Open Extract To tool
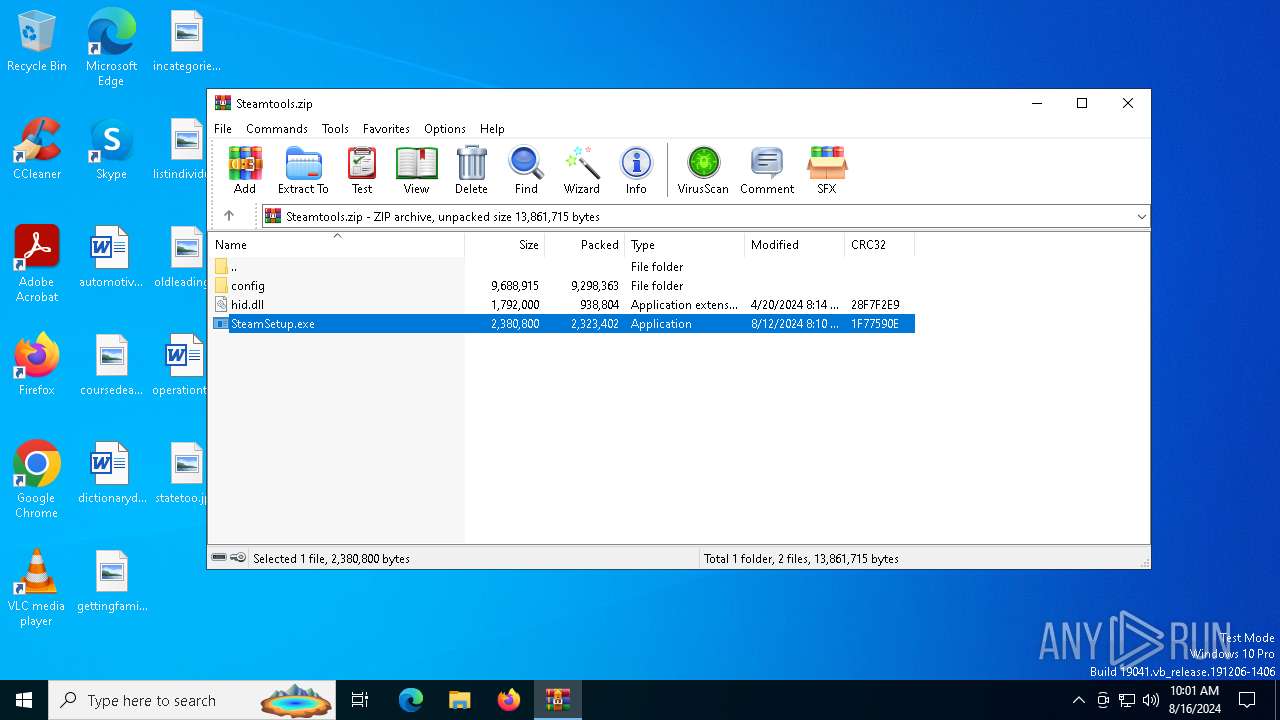The image size is (1280, 720). [x=303, y=170]
